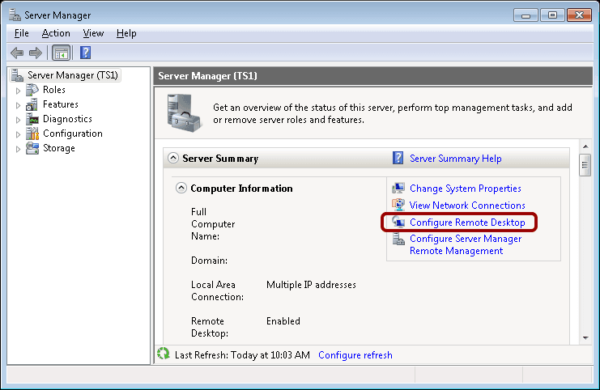Select the Configuration tree item label
Screen dimensions: 600x390
pyautogui.click(x=73, y=134)
